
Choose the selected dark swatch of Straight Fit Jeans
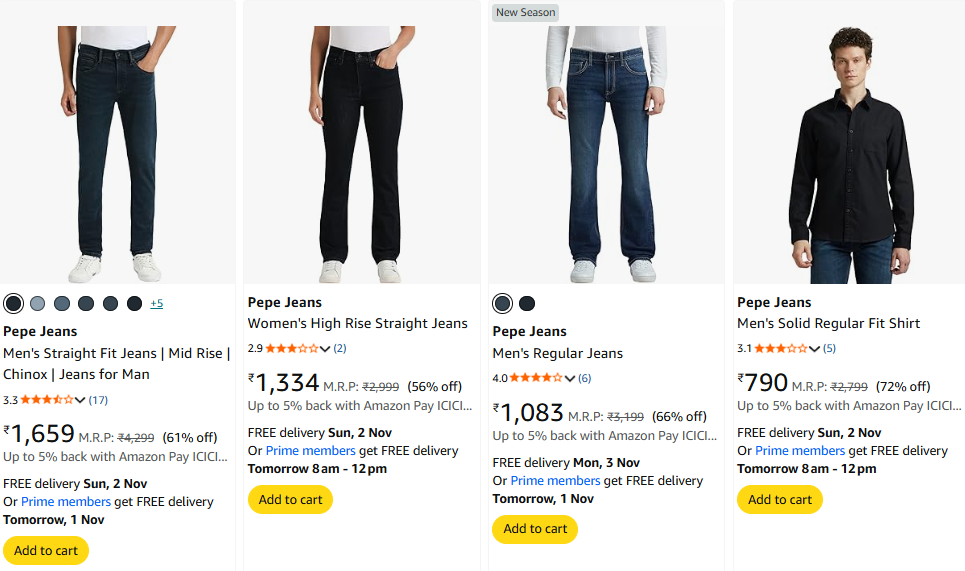[13, 303]
